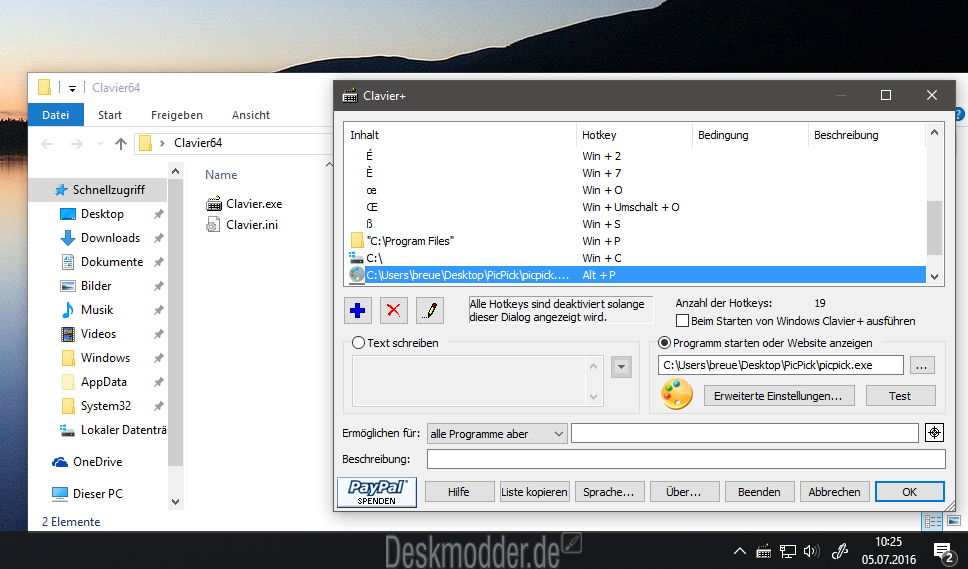Delete selected hotkey with red X
968x569 pixels.
[x=393, y=310]
